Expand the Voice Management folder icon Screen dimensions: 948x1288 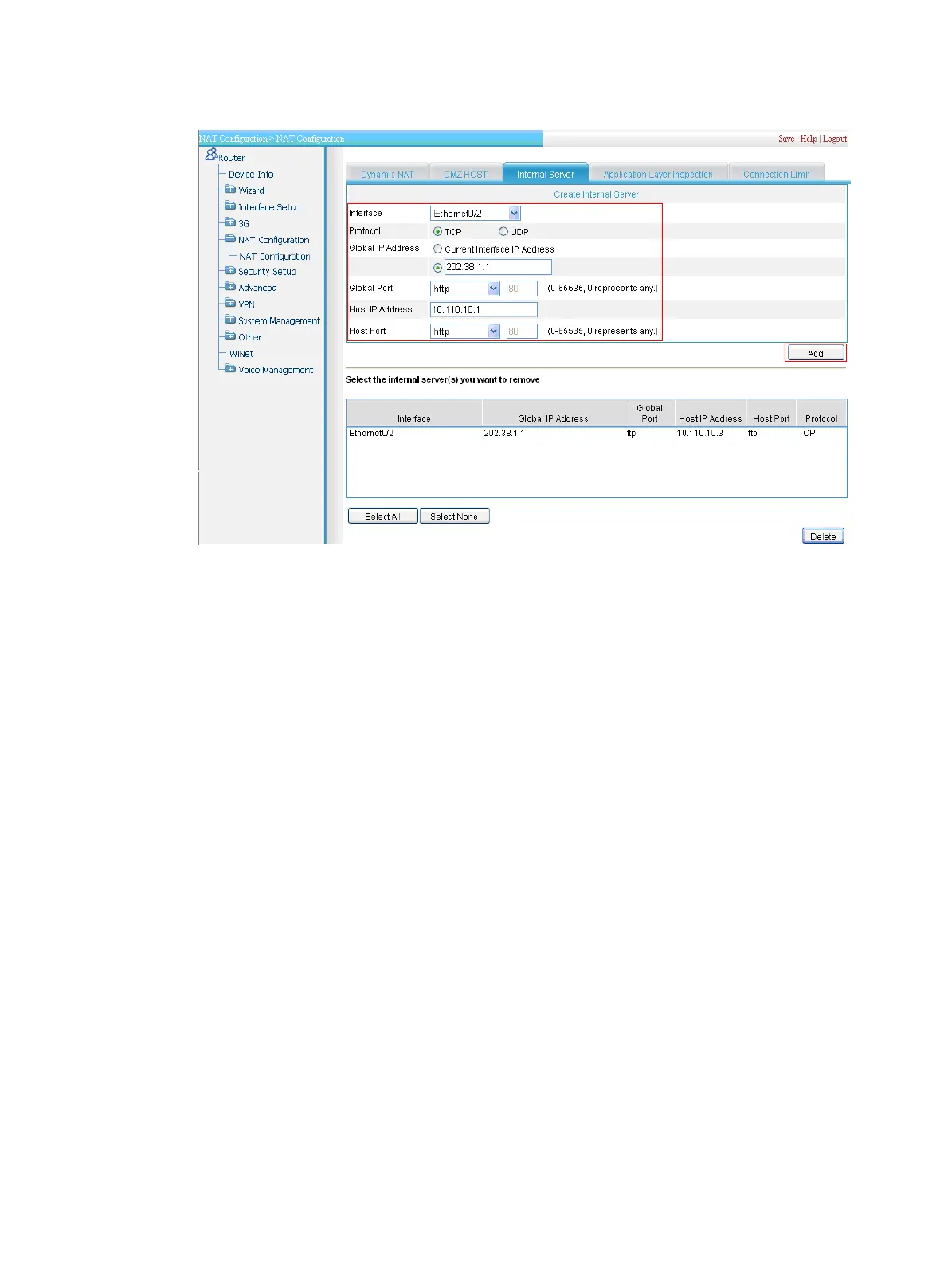(229, 369)
